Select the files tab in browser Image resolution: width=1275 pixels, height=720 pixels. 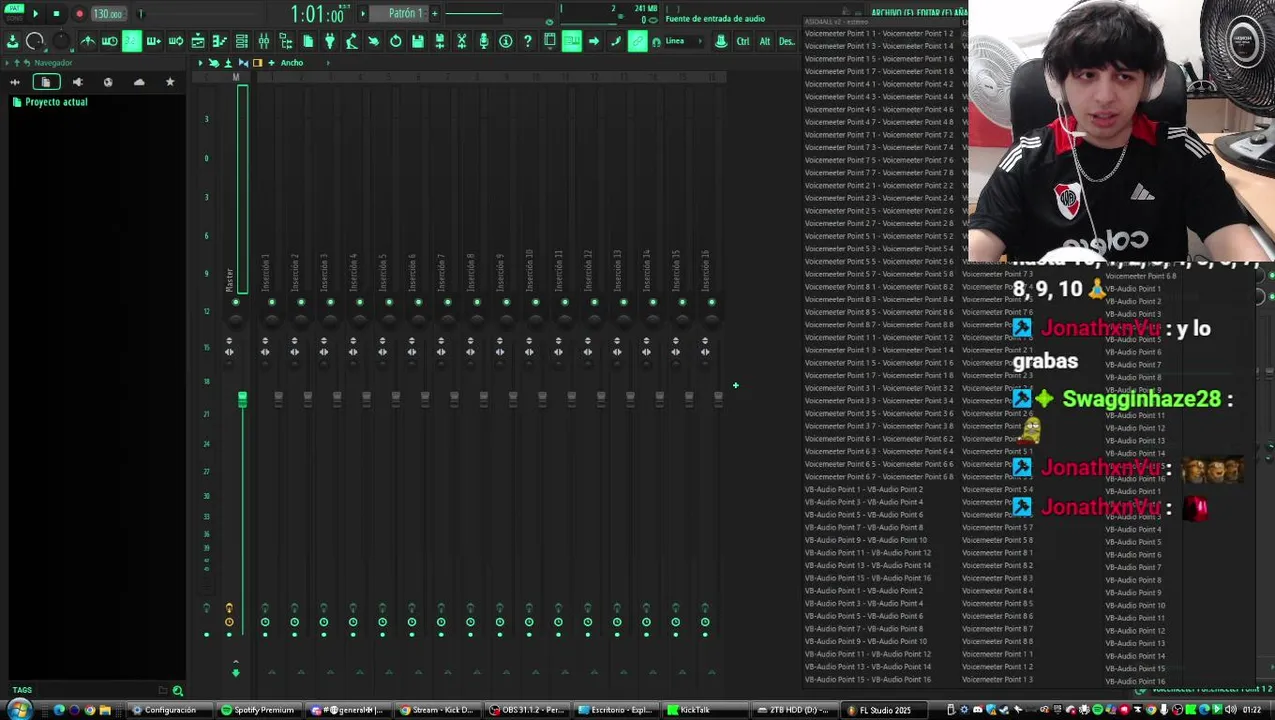46,82
